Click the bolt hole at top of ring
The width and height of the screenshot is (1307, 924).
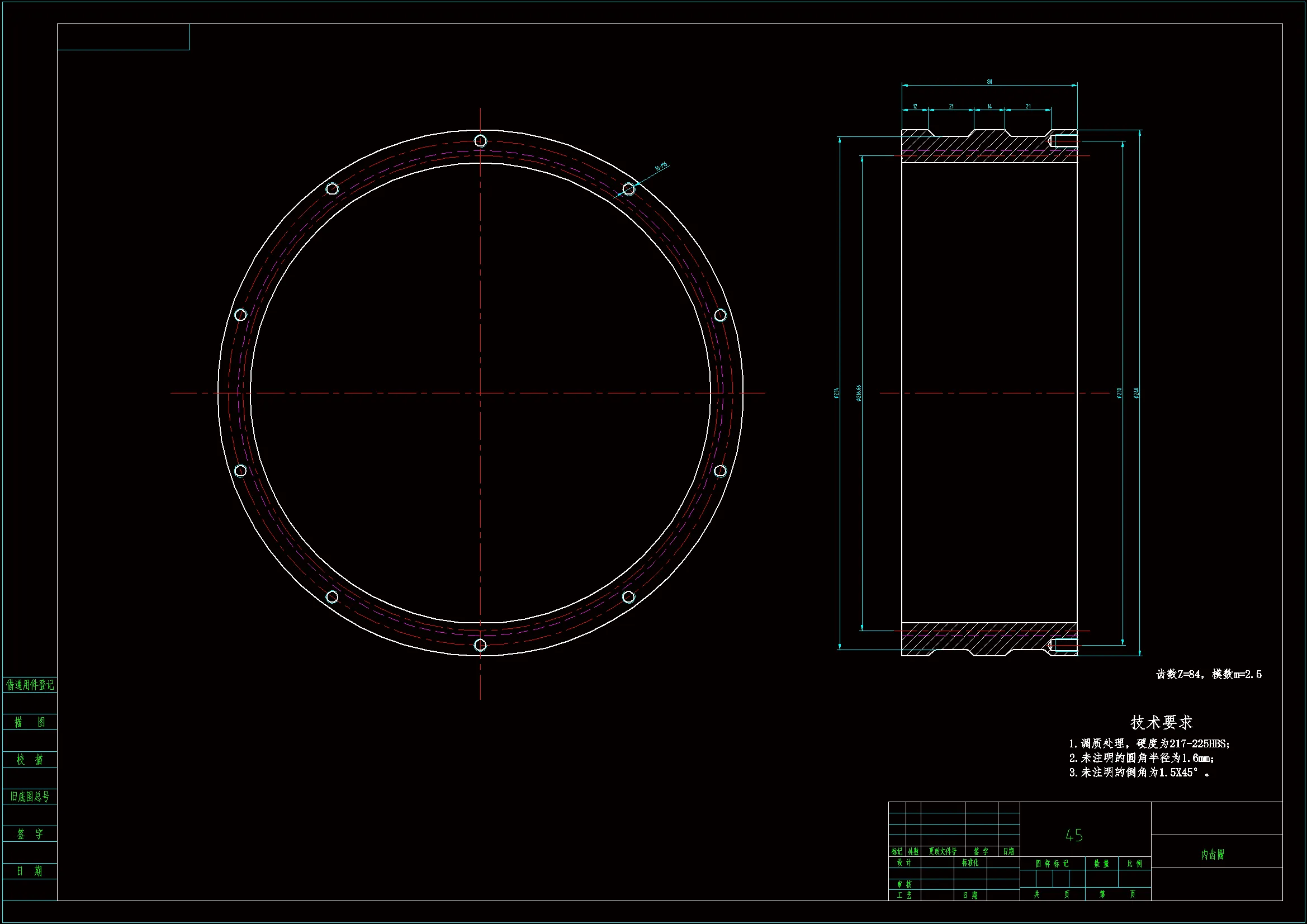(480, 141)
